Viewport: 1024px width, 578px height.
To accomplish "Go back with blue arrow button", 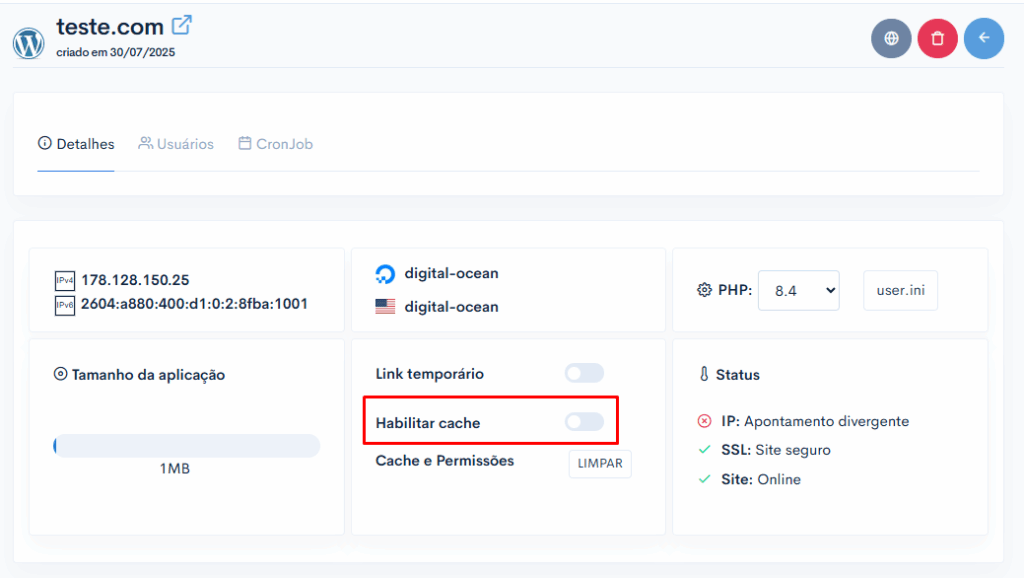I will 984,39.
